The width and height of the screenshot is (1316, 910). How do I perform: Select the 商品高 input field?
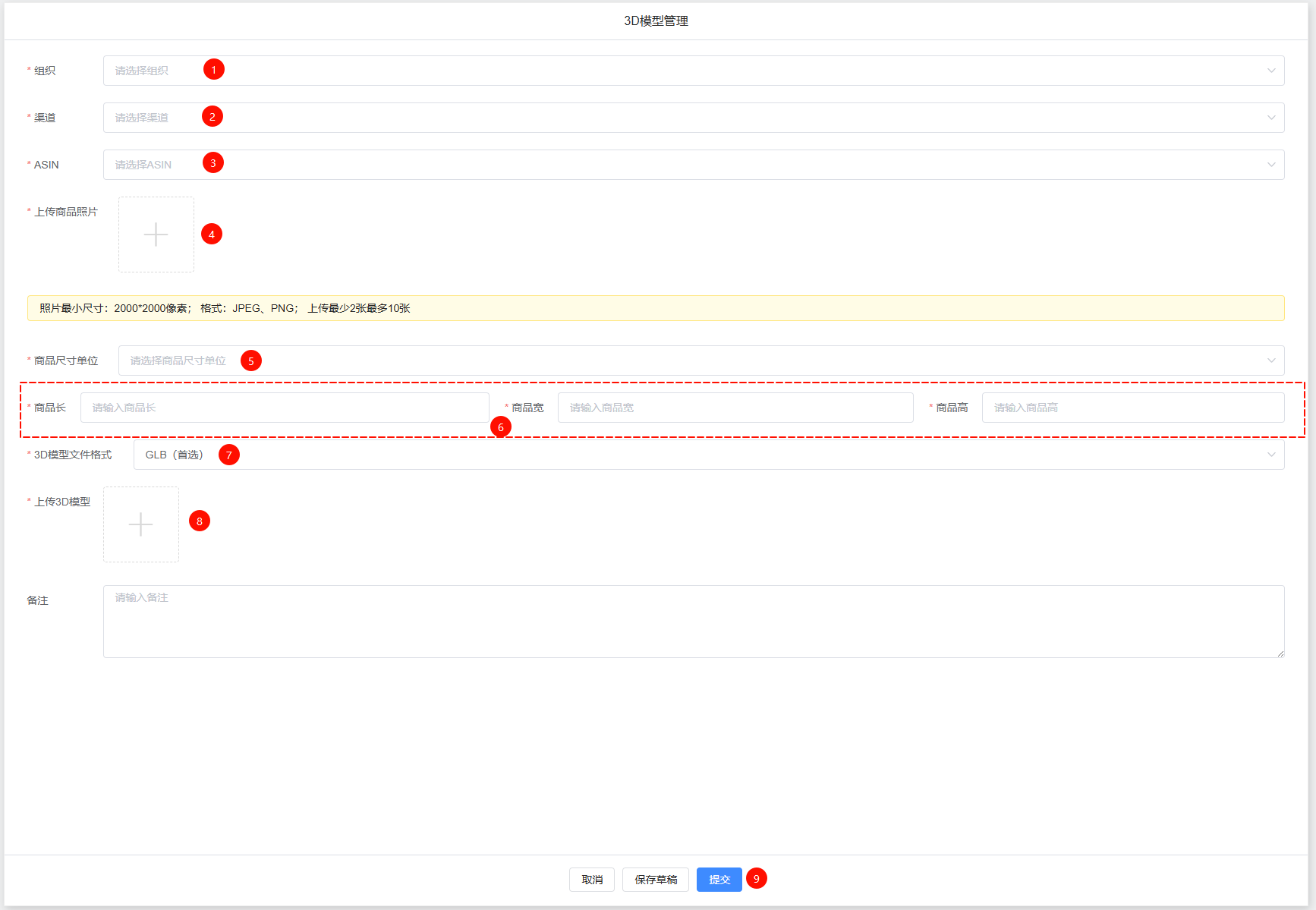click(1132, 408)
